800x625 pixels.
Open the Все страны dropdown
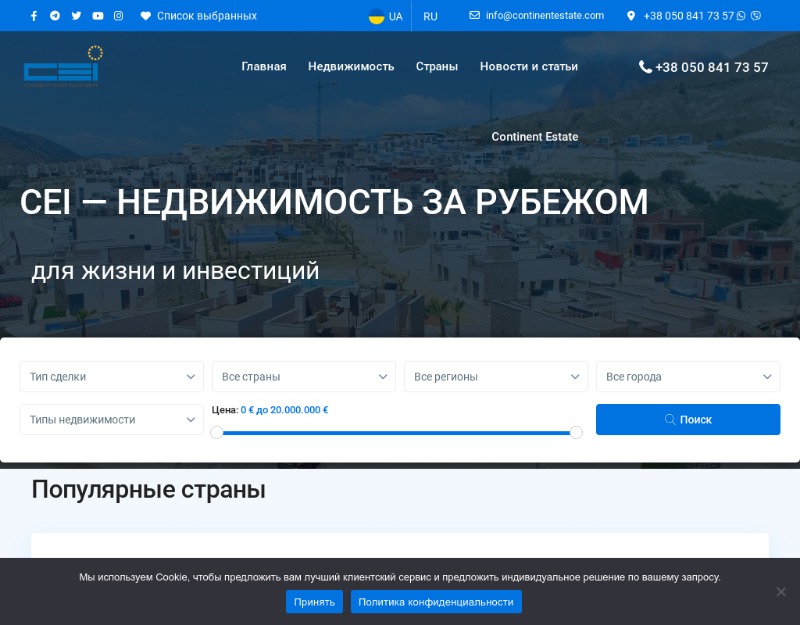304,377
